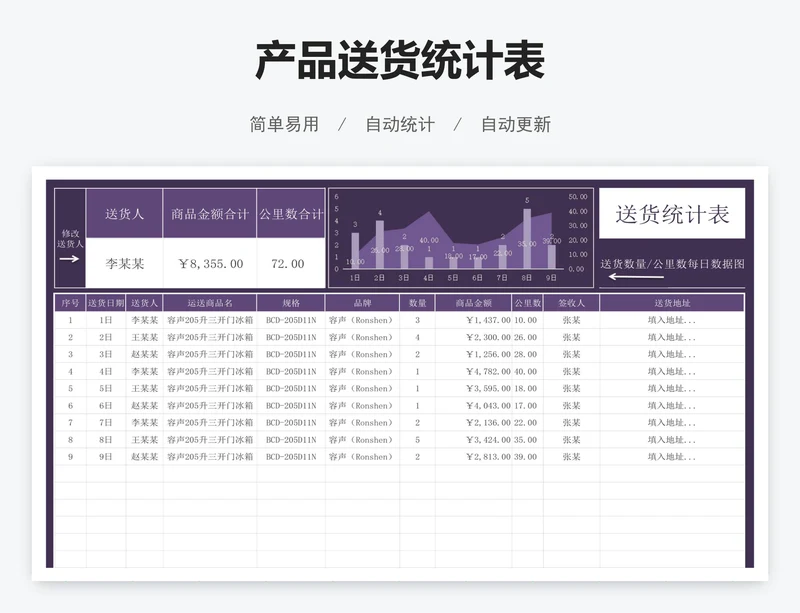Screen dimensions: 800x613
Task: Select the 商品金额 column header
Action: click(x=473, y=303)
